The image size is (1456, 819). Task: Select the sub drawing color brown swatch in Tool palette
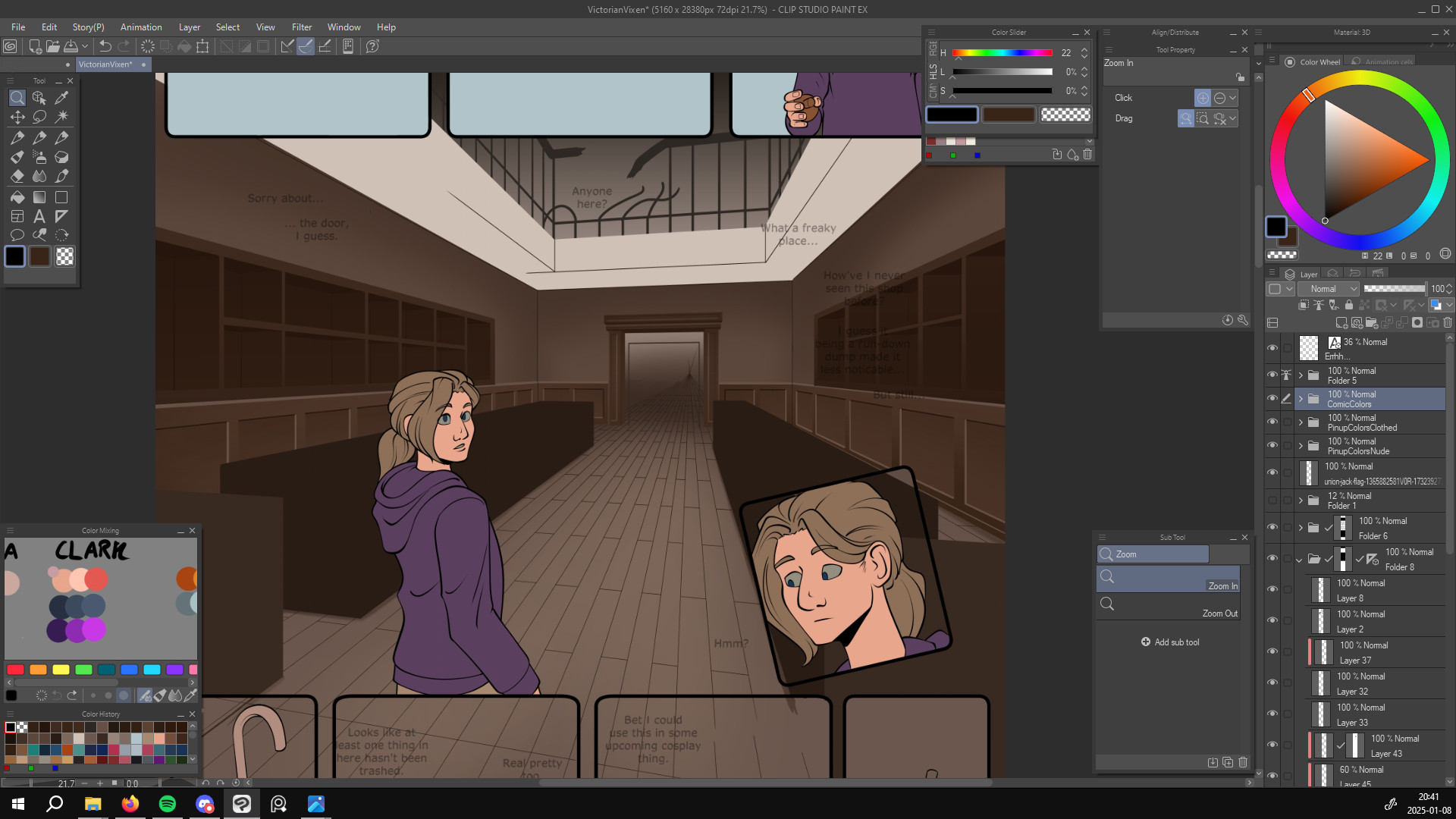pyautogui.click(x=39, y=256)
